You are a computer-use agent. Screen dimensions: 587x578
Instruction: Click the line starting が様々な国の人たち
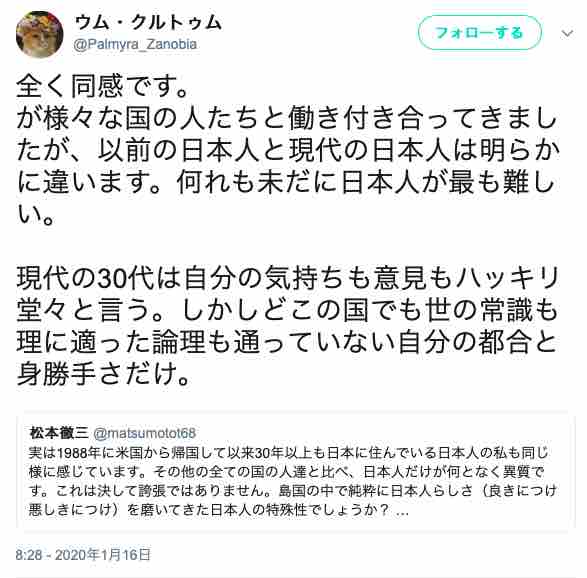tap(287, 118)
